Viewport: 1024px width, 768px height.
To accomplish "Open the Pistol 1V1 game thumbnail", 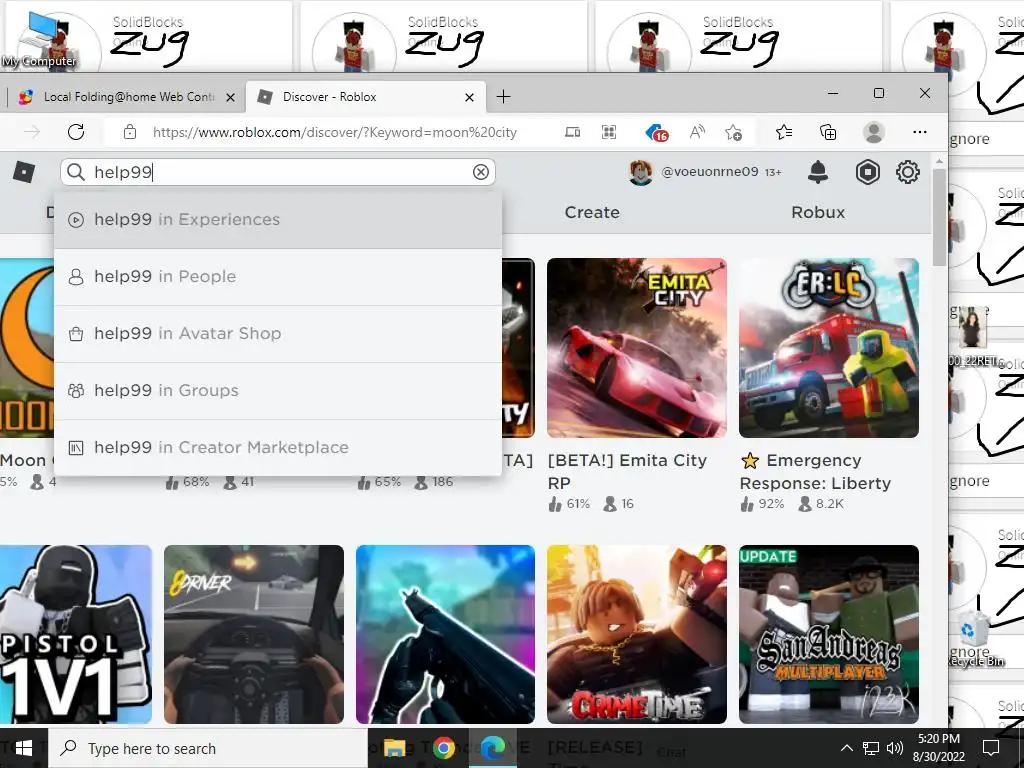I will [x=76, y=634].
